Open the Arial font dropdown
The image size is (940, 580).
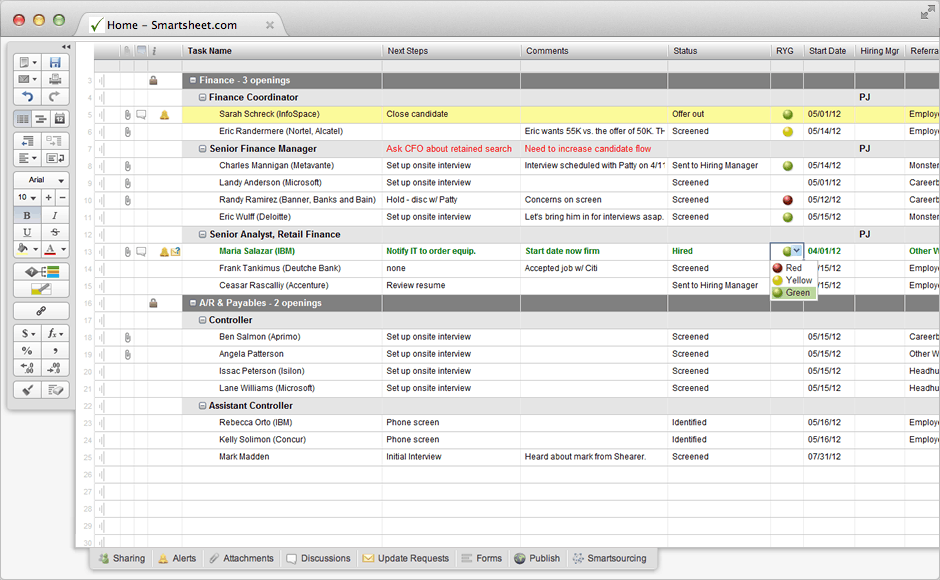41,180
